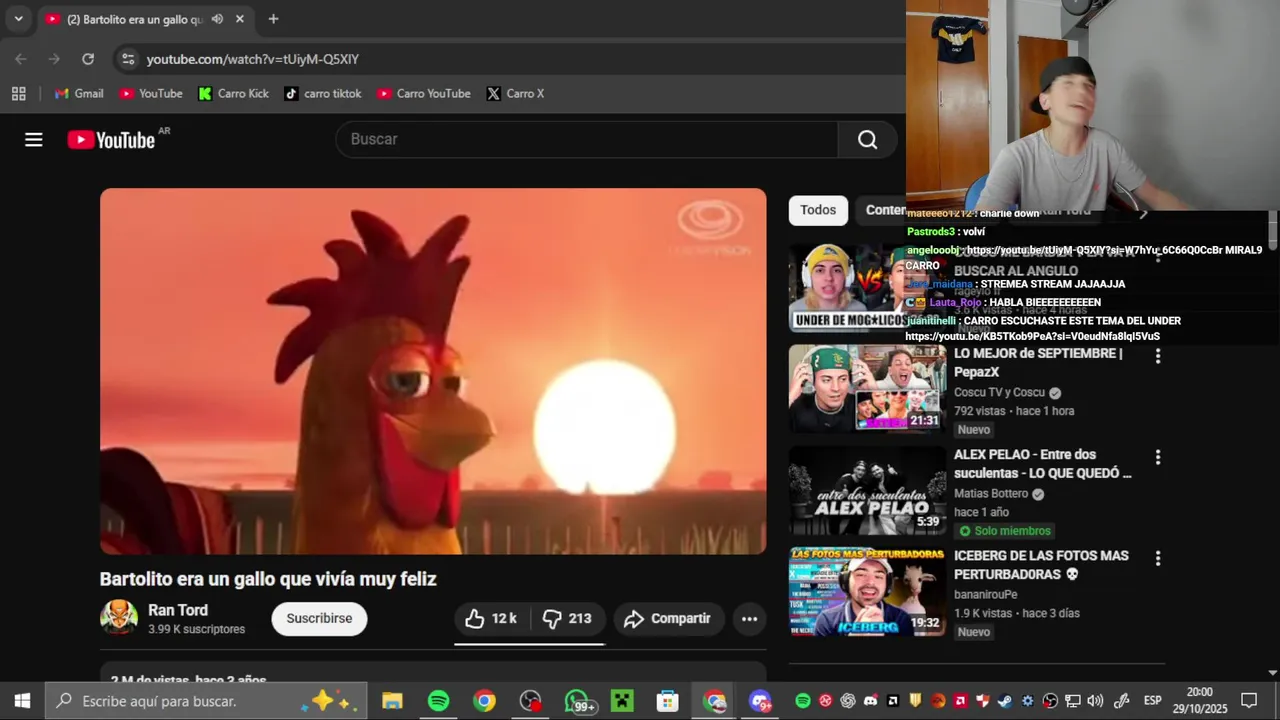Mute the tab via its speaker icon
The width and height of the screenshot is (1280, 720).
tap(217, 19)
